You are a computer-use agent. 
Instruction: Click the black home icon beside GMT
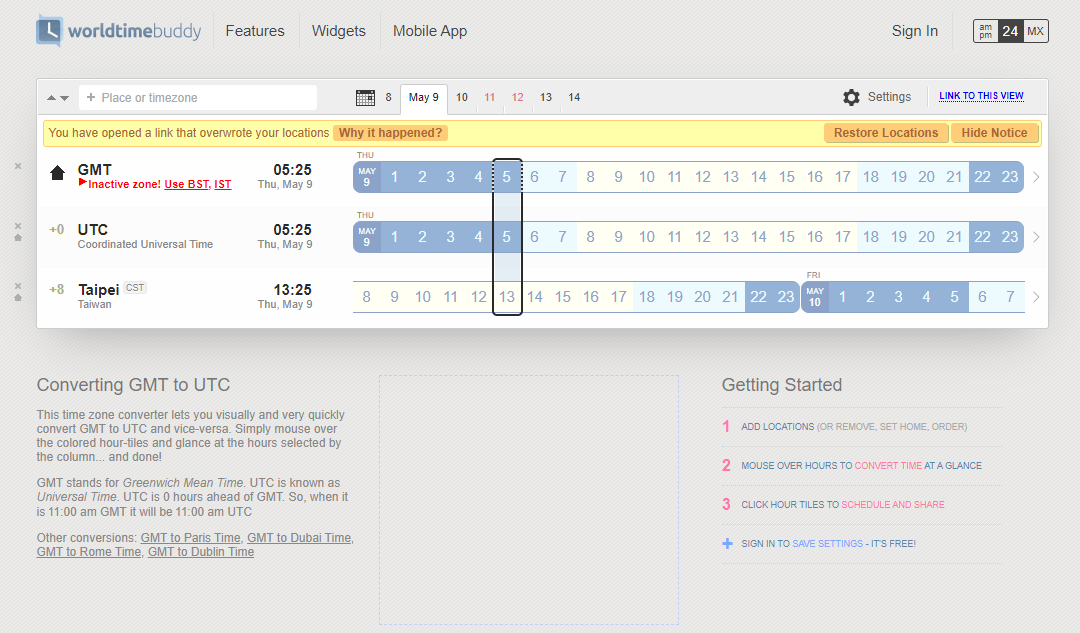[x=57, y=174]
